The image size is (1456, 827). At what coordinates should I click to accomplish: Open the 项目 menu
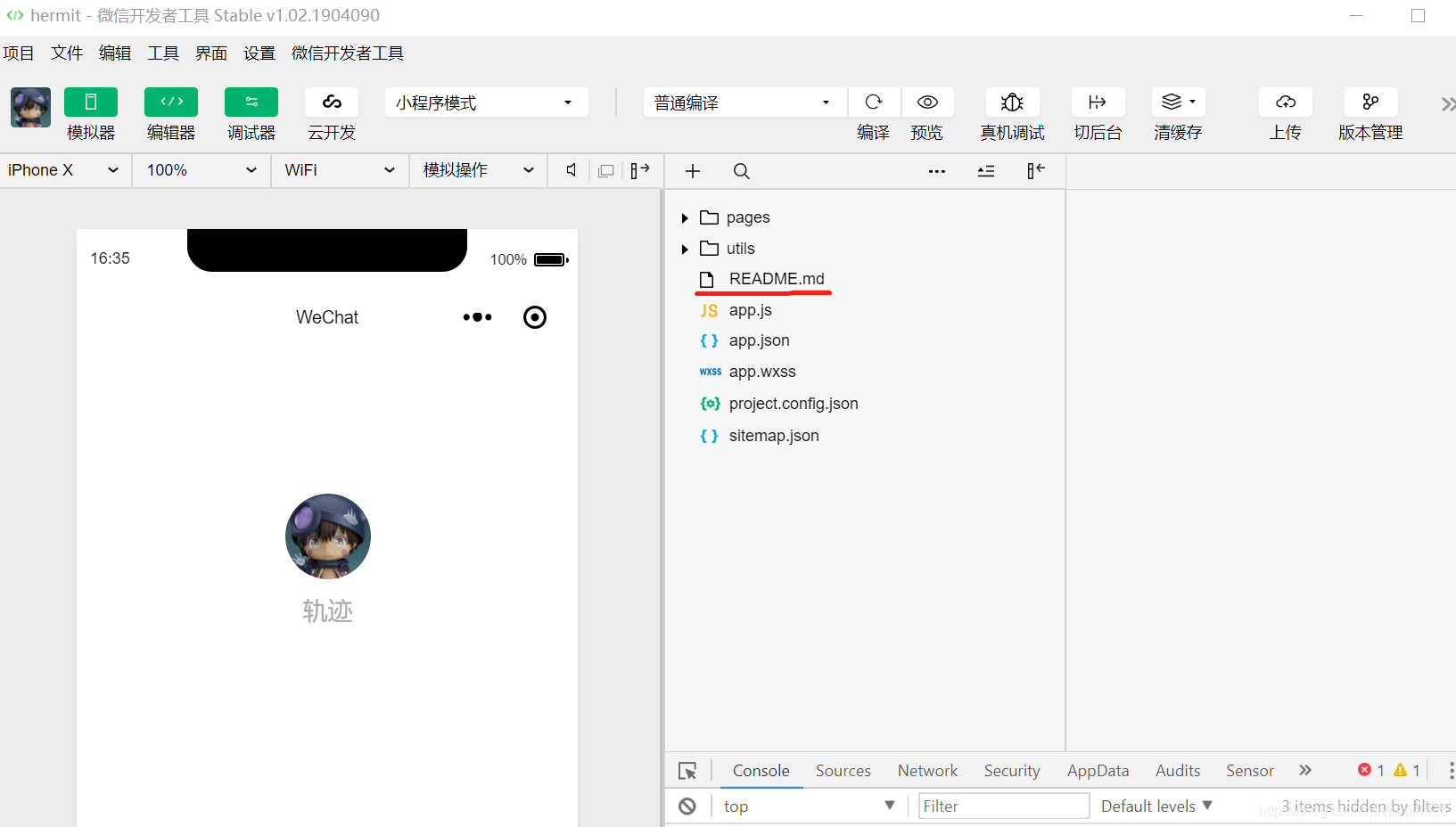18,53
